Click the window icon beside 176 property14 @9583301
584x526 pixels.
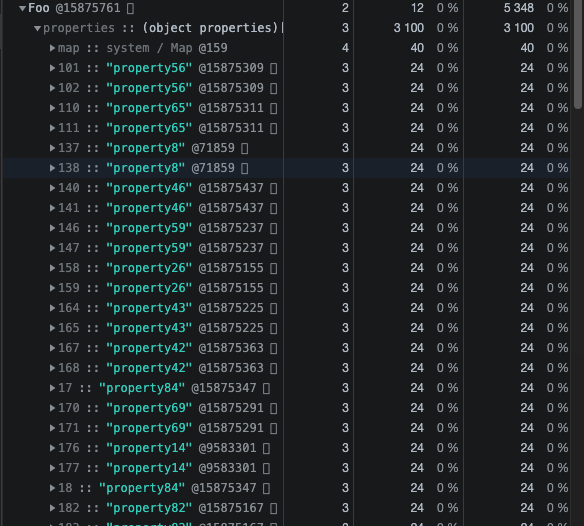(x=266, y=448)
